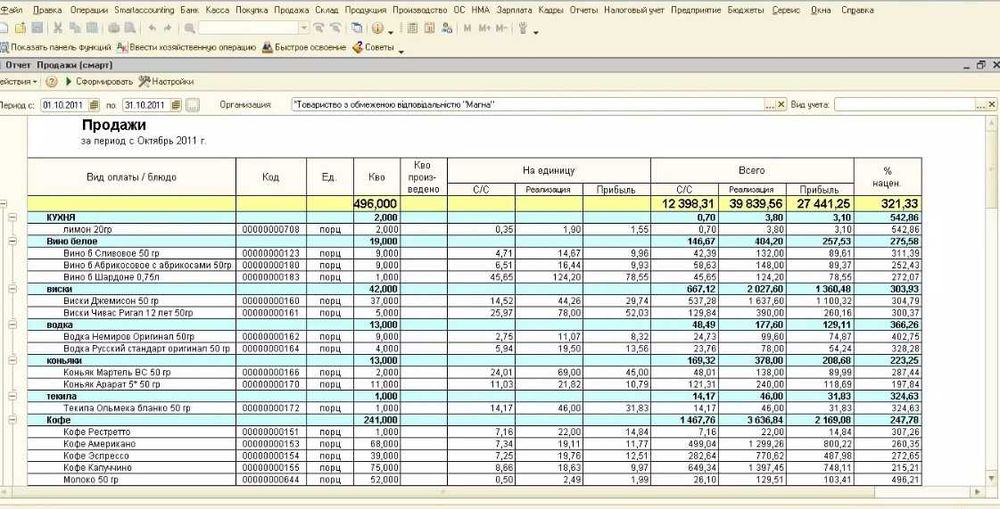
Task: Open the Зарплата menu
Action: tap(514, 10)
